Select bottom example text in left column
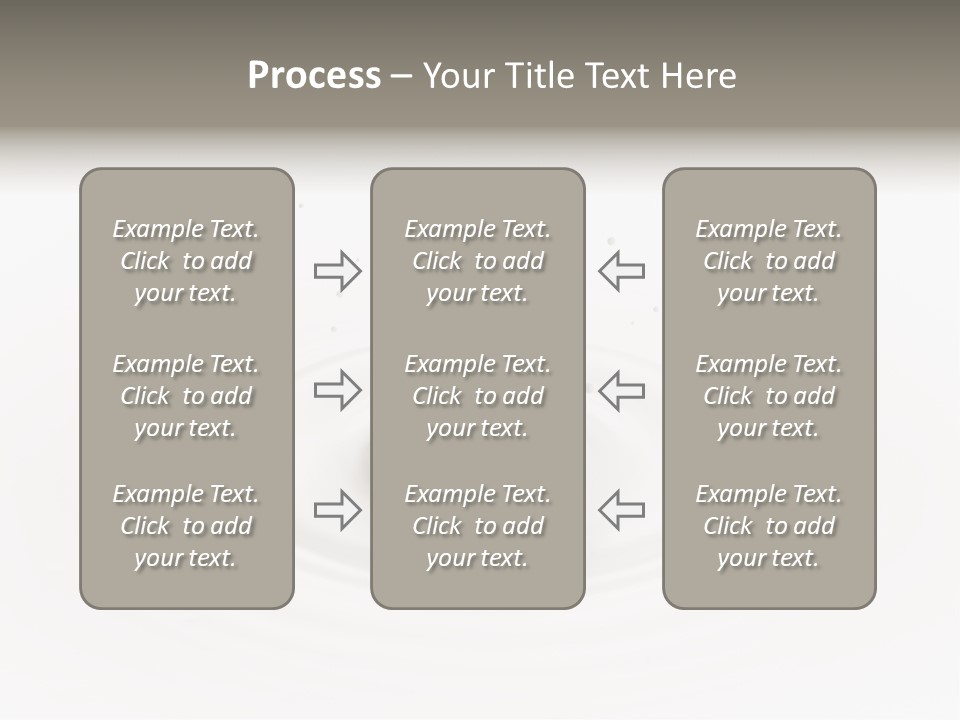This screenshot has width=960, height=720. (186, 526)
